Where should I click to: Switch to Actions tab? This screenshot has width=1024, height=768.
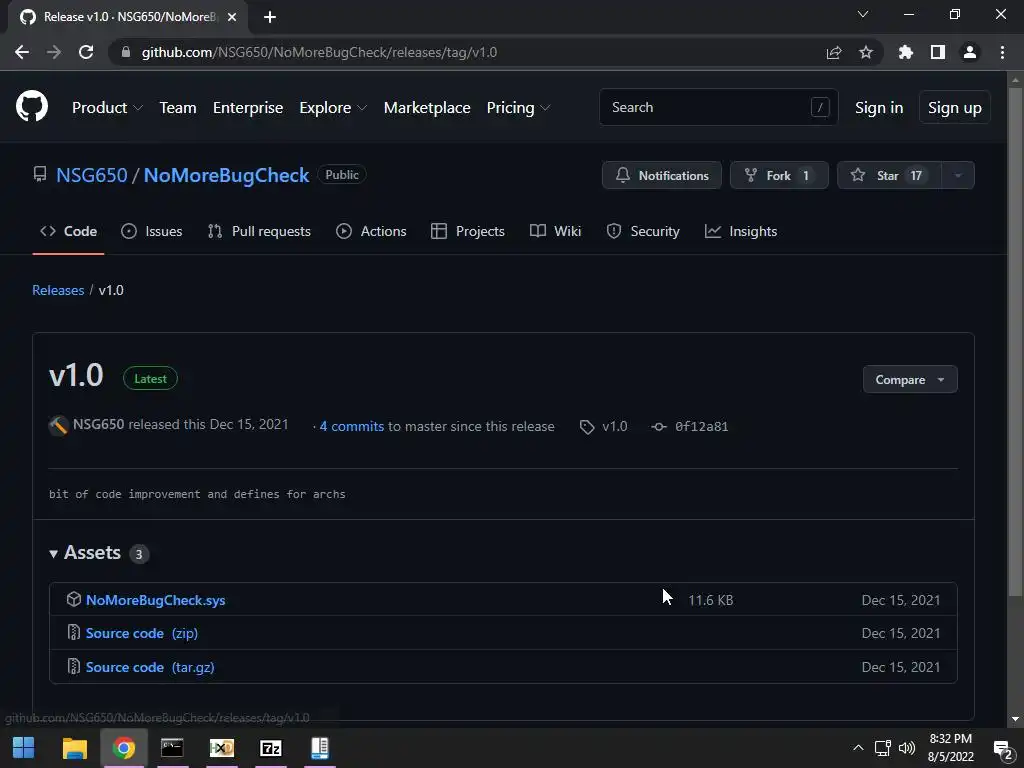(371, 231)
